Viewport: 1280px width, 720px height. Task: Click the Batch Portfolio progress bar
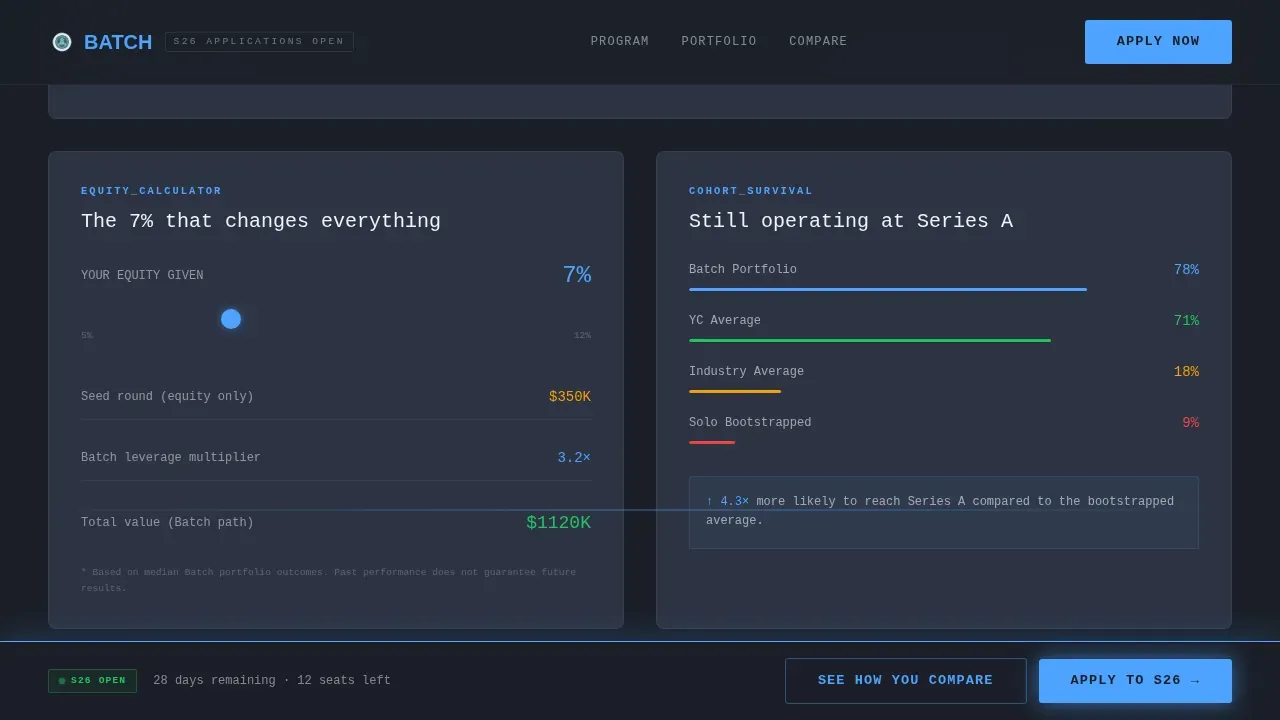pyautogui.click(x=888, y=290)
